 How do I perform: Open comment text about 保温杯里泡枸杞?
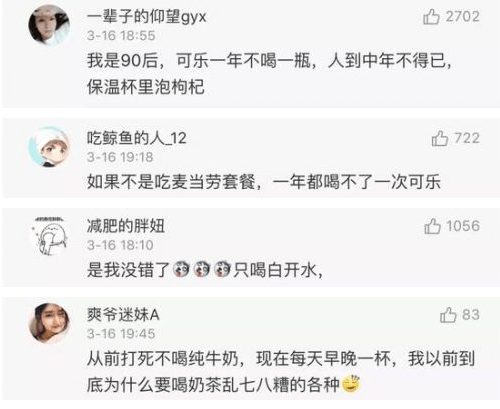[270, 74]
